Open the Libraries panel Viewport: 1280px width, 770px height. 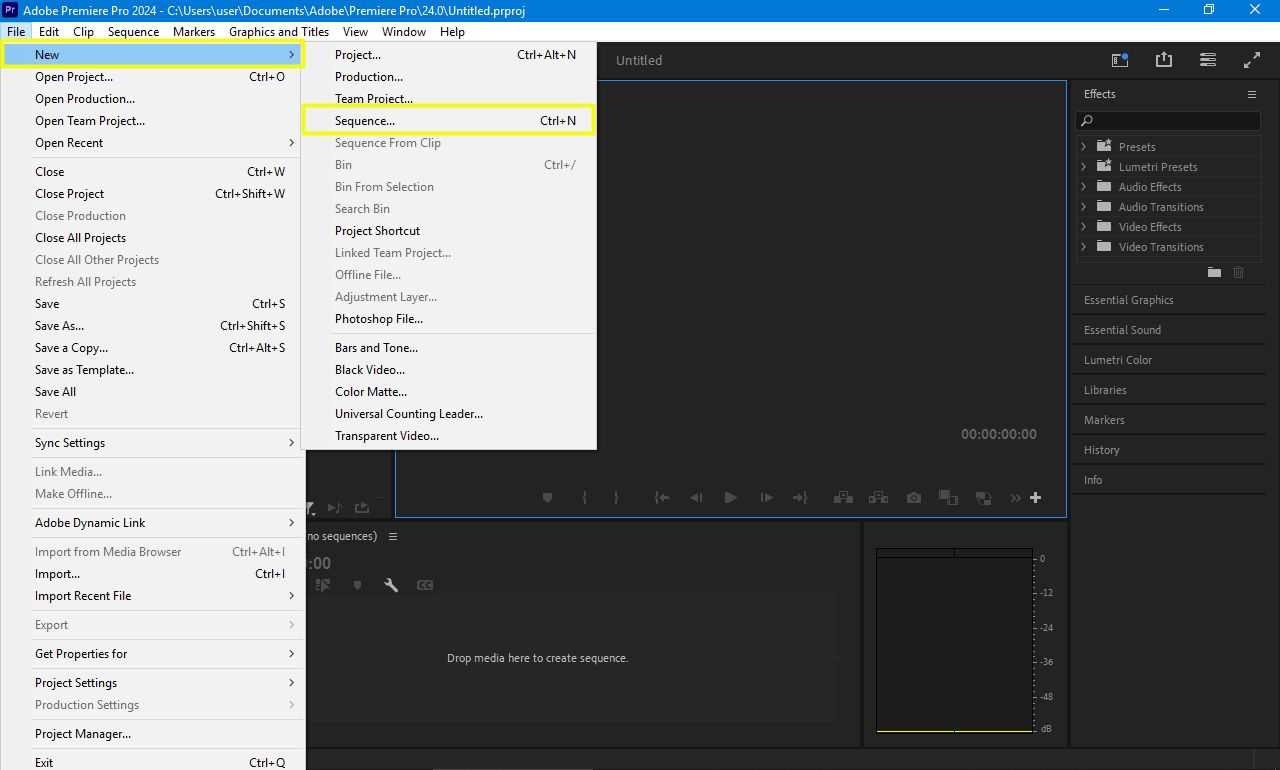pos(1105,390)
